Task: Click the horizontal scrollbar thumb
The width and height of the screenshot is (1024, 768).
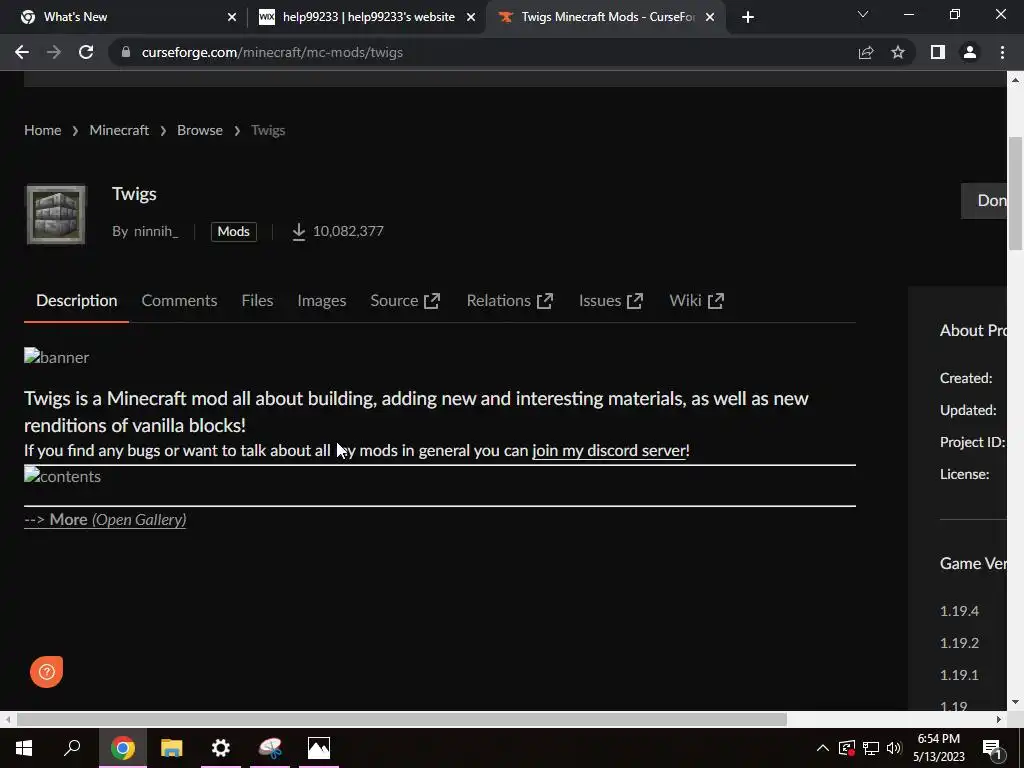Action: [x=402, y=719]
